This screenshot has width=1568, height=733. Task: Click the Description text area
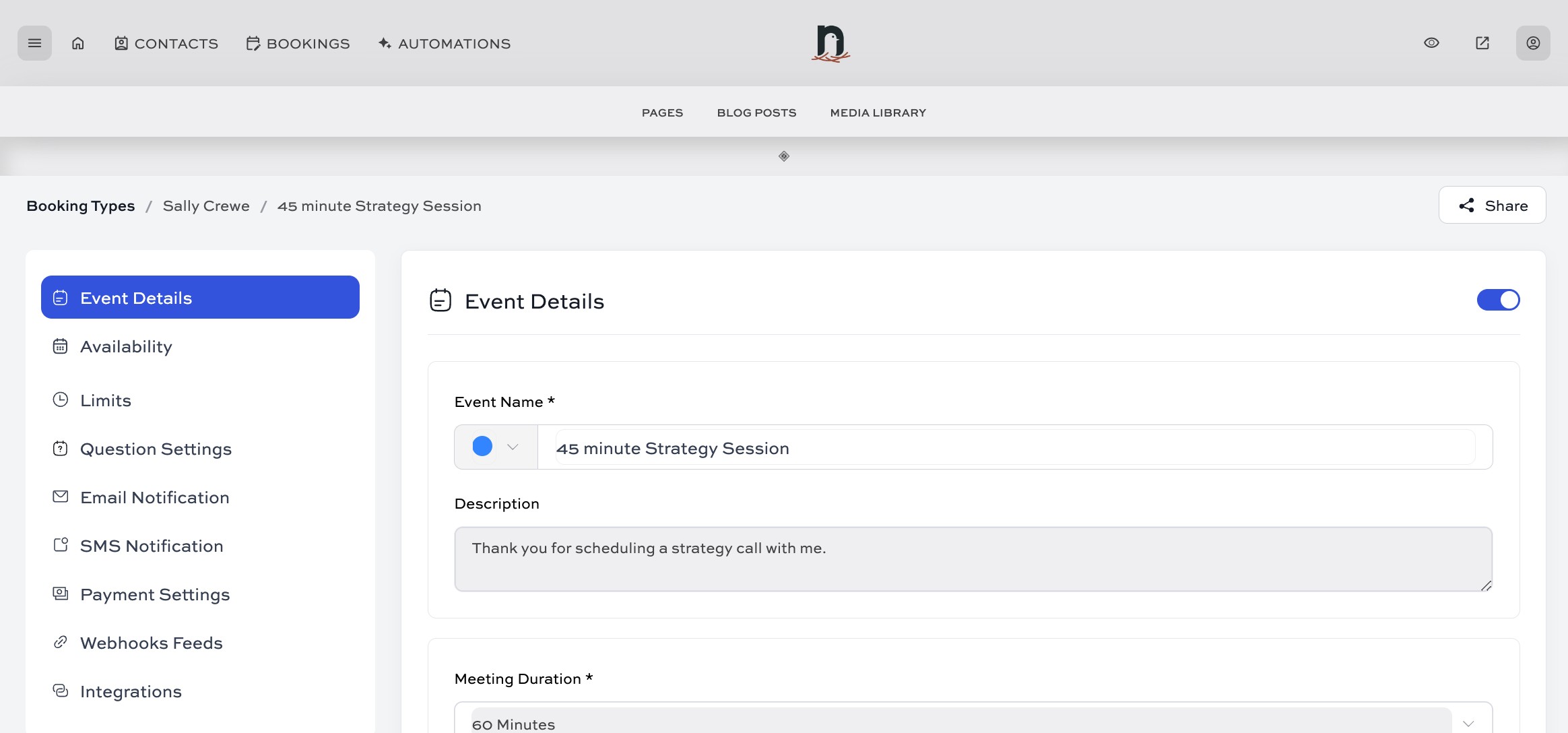click(x=970, y=559)
